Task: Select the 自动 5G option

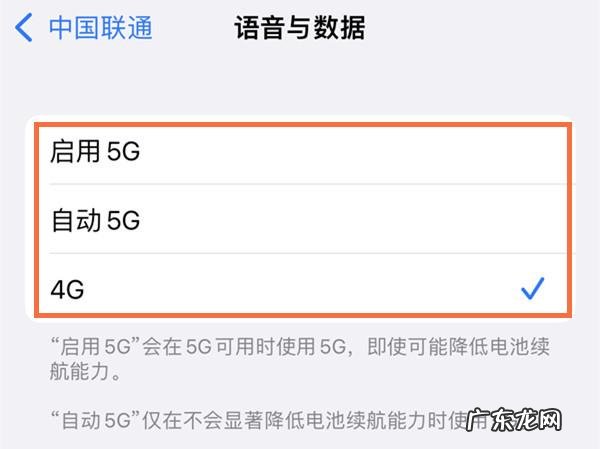Action: pos(95,221)
